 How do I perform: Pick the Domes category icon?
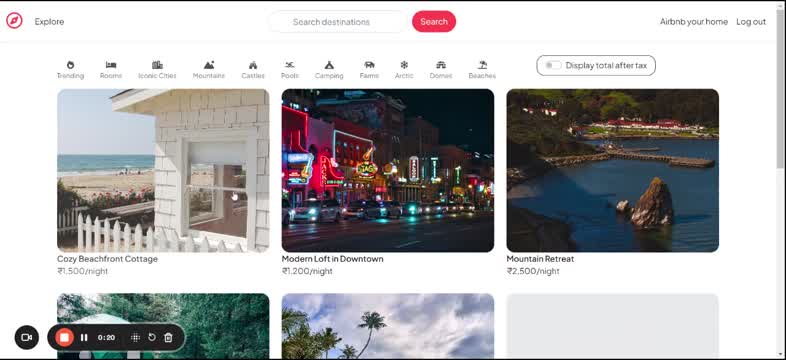point(441,65)
